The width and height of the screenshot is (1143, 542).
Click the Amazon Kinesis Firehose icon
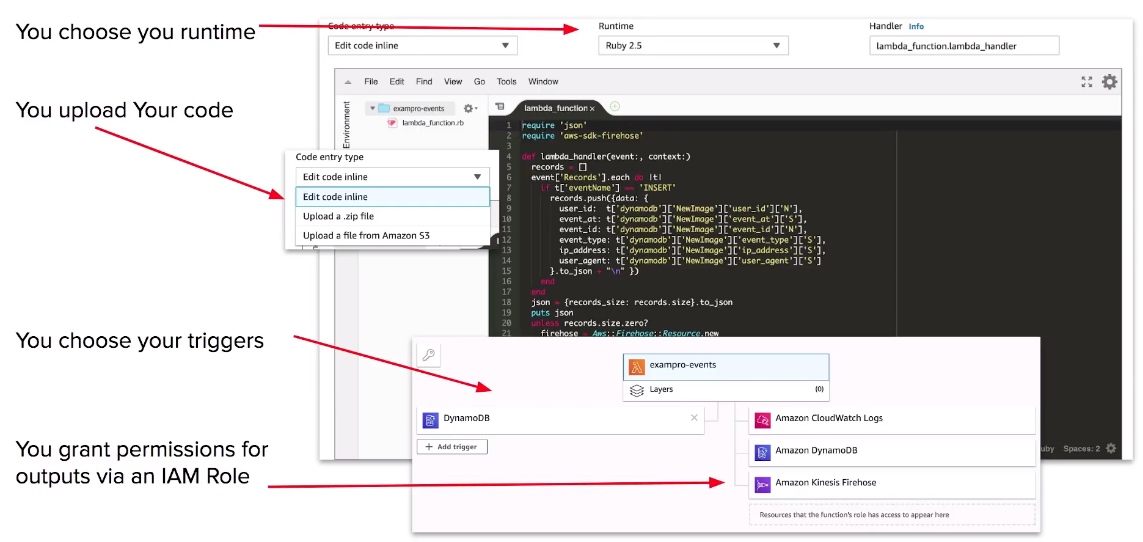point(762,483)
